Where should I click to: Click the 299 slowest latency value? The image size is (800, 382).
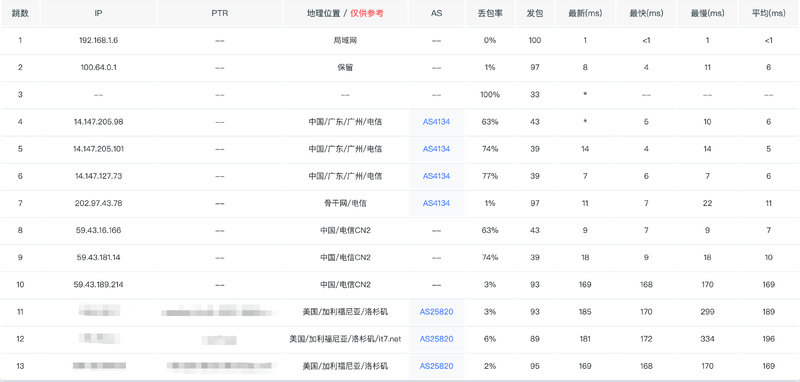tap(708, 312)
